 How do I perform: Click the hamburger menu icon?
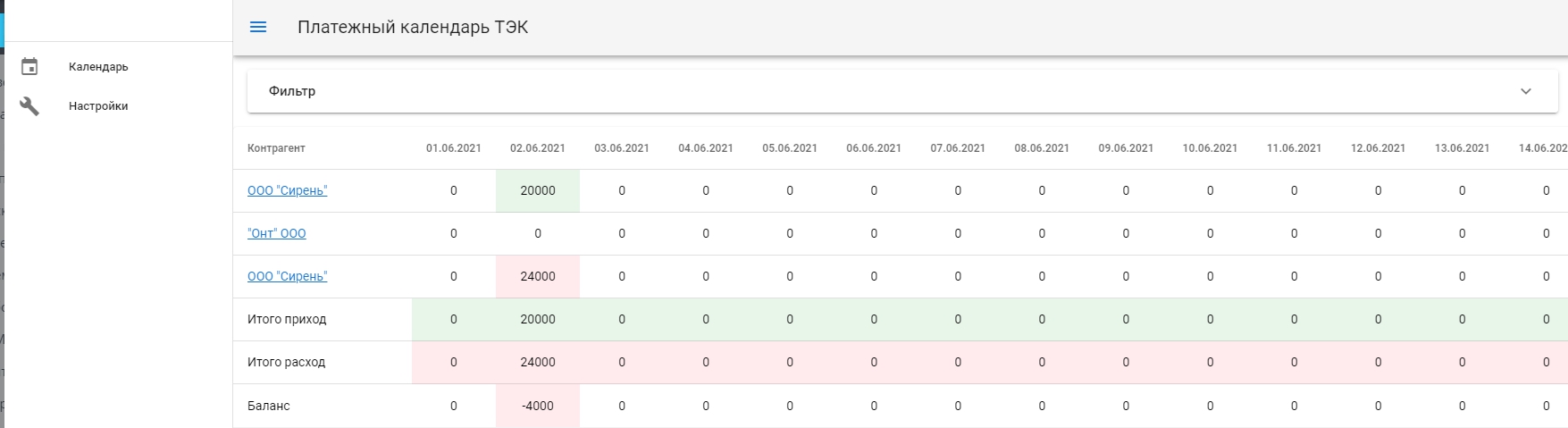pyautogui.click(x=258, y=27)
